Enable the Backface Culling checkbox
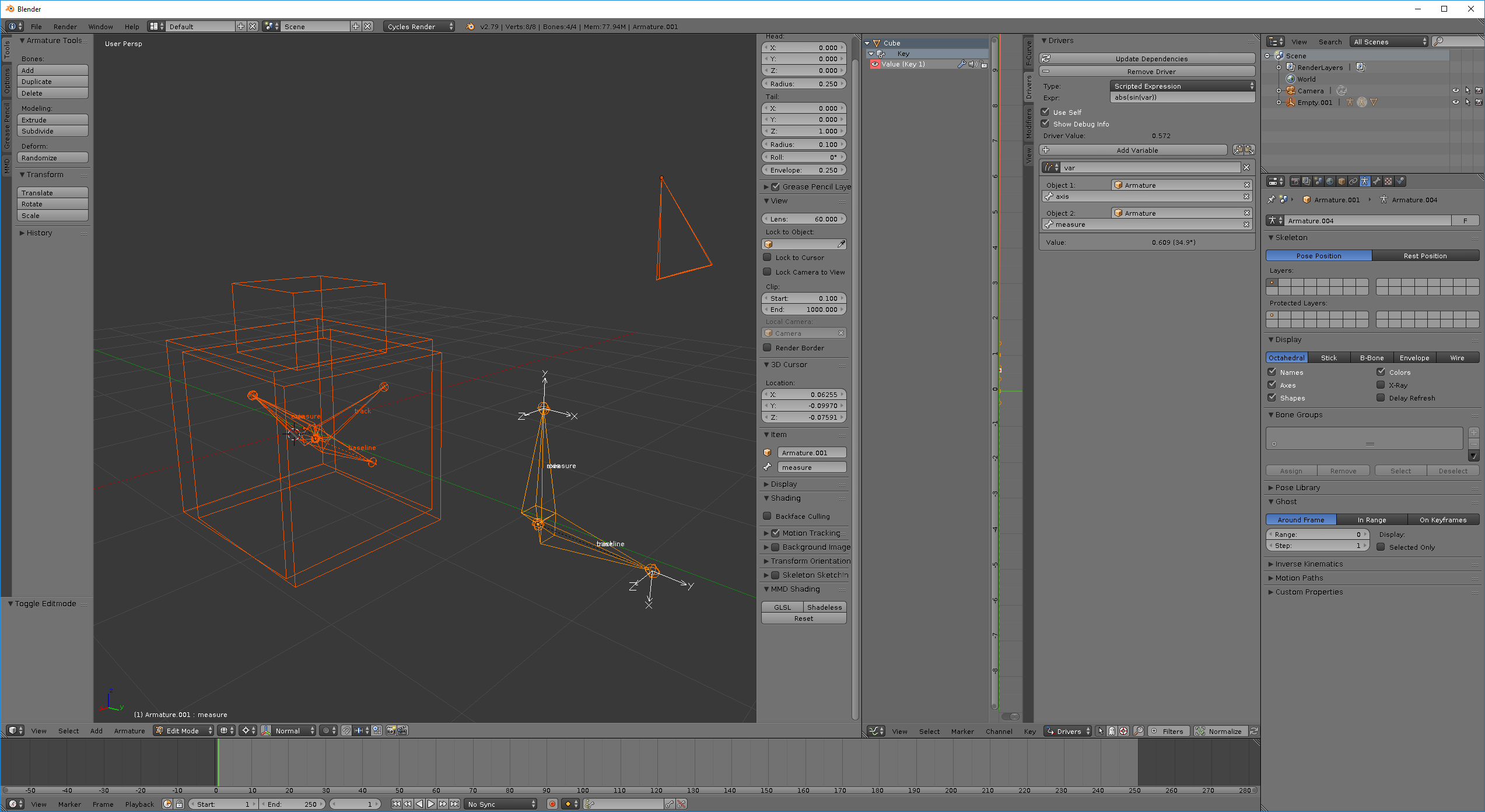Image resolution: width=1485 pixels, height=812 pixels. click(x=768, y=516)
